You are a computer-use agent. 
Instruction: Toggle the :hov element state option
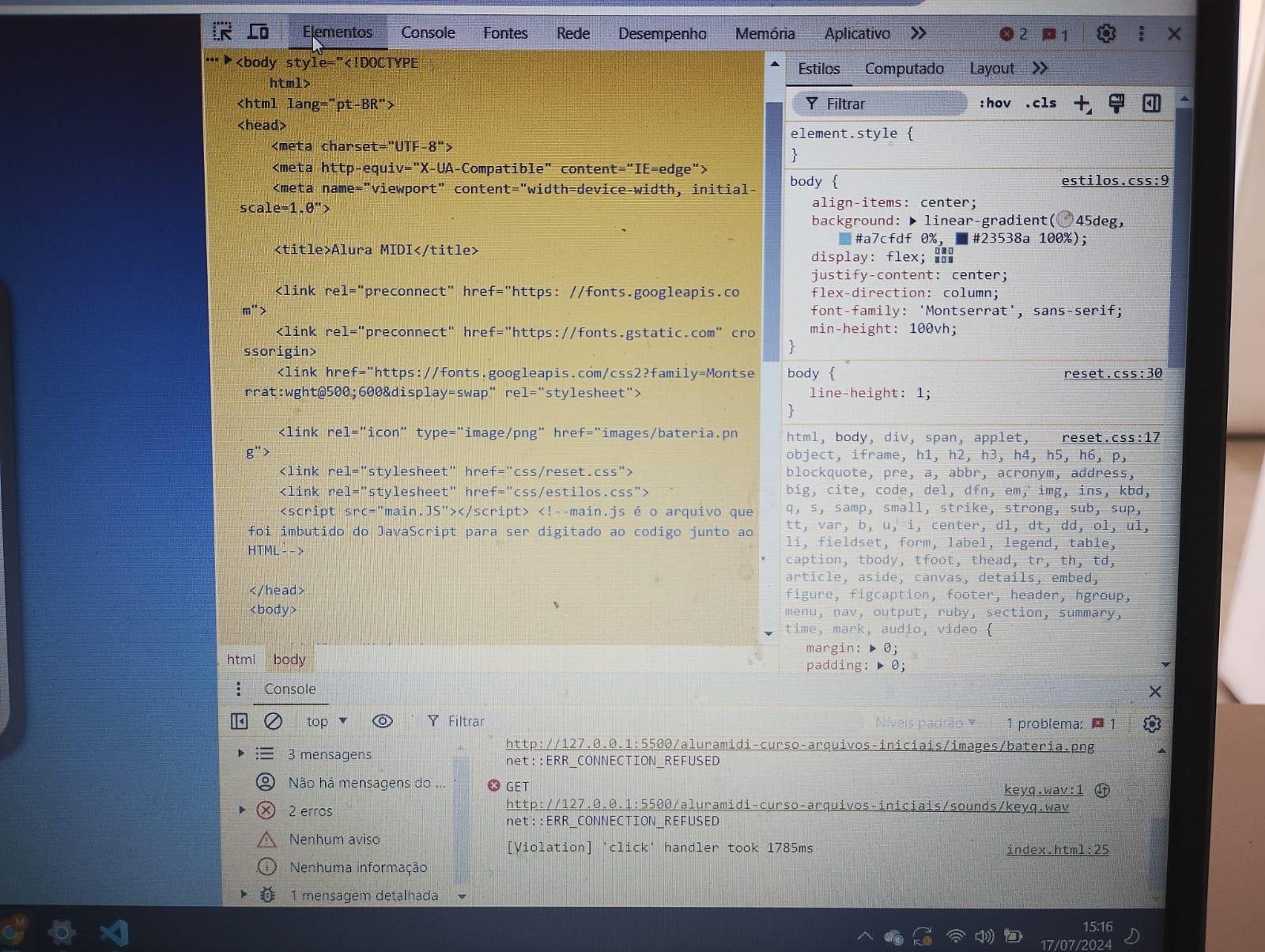995,103
